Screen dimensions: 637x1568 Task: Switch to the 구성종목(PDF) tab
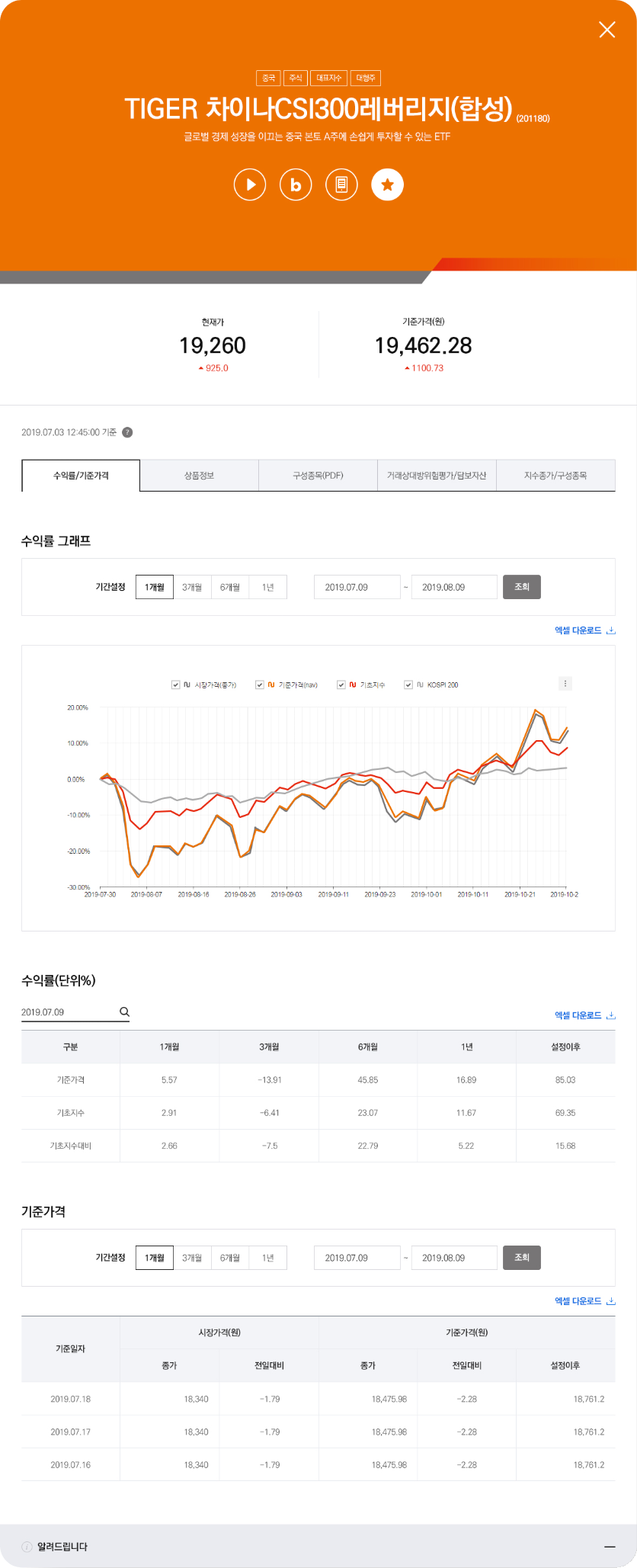pos(318,475)
